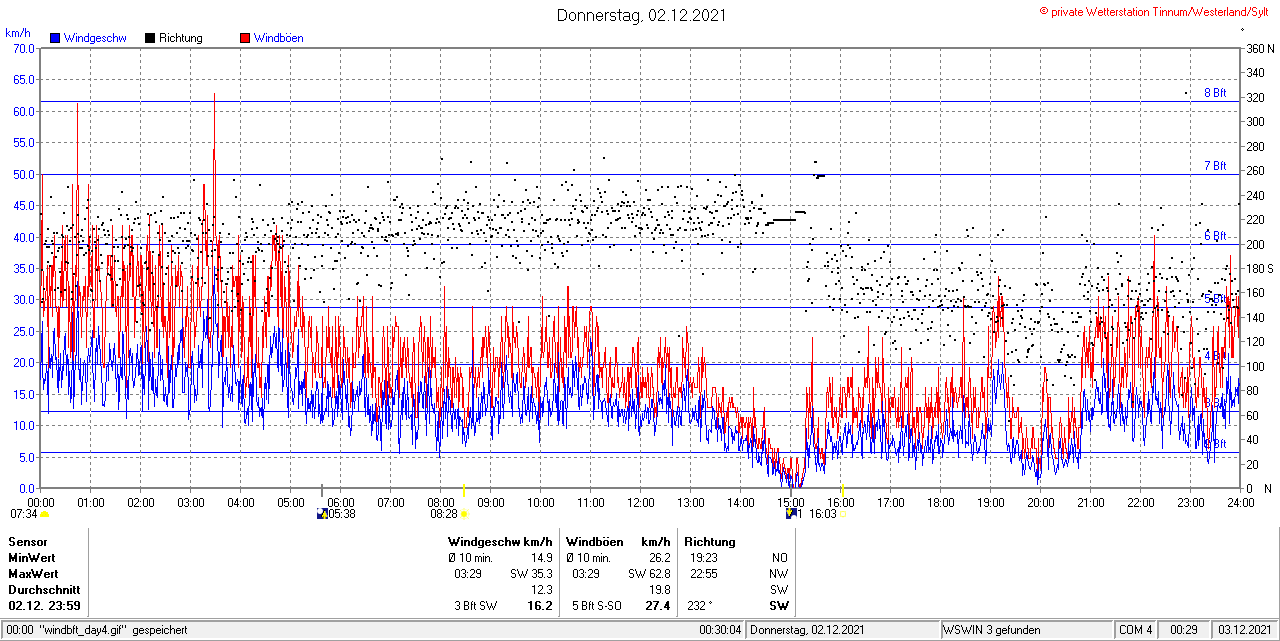Click the '19:23' direction time value

pos(703,557)
